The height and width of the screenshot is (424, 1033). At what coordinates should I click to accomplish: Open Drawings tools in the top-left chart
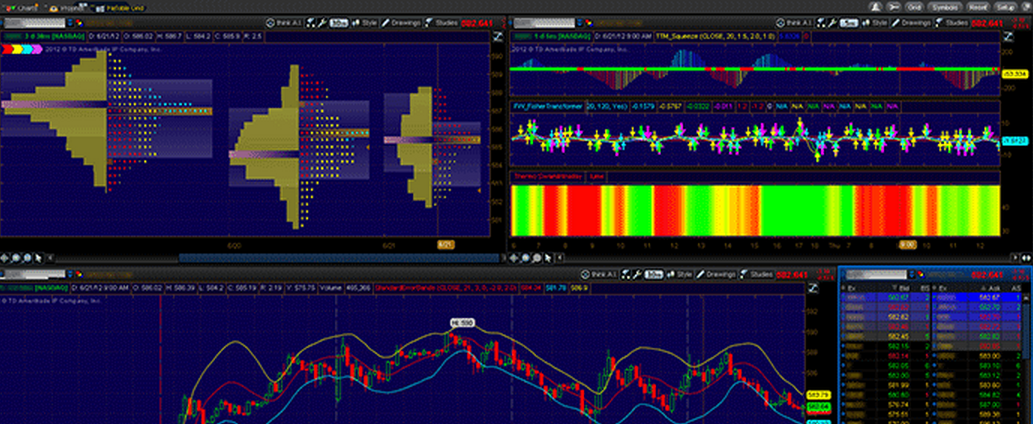401,21
